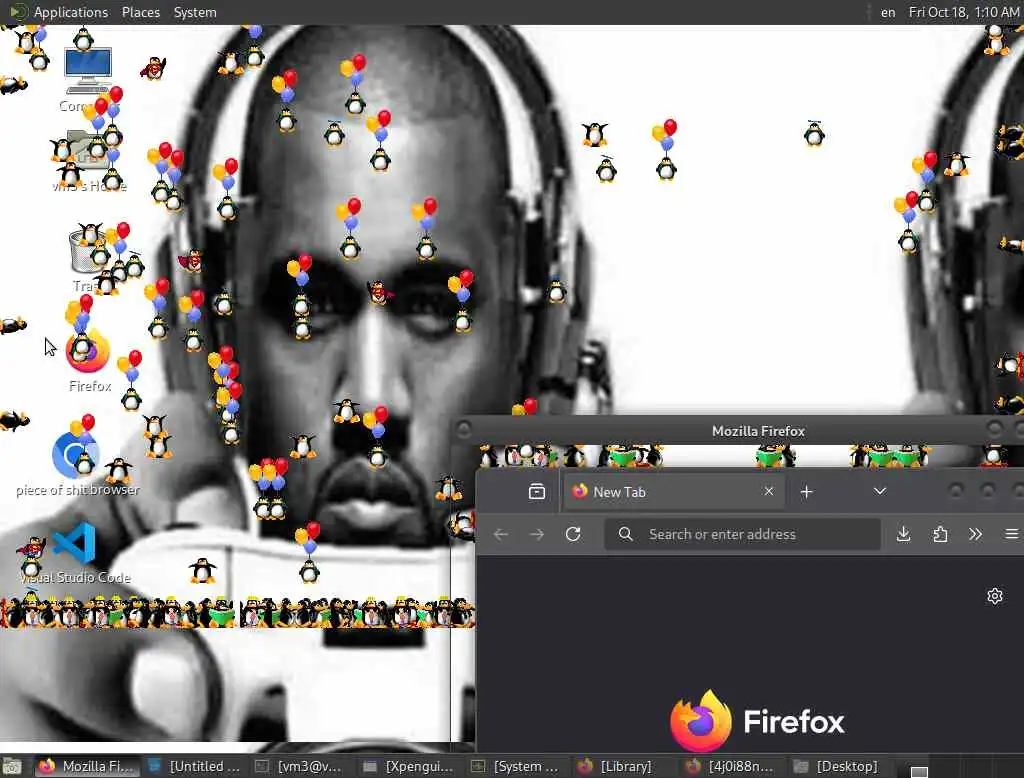1024x778 pixels.
Task: Reload the current Firefox page
Action: 573,534
